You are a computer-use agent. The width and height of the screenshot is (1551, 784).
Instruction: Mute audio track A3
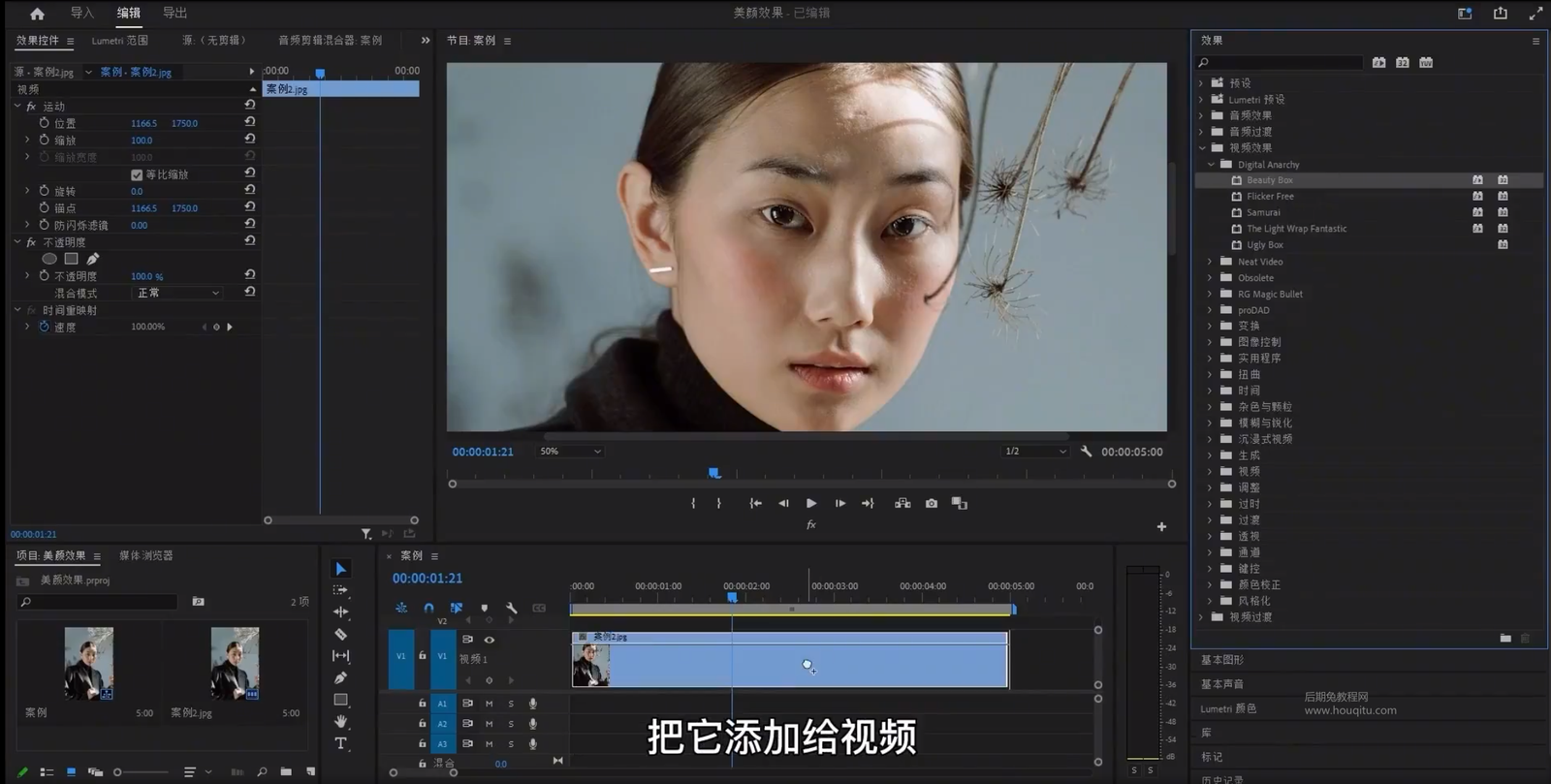pos(490,744)
